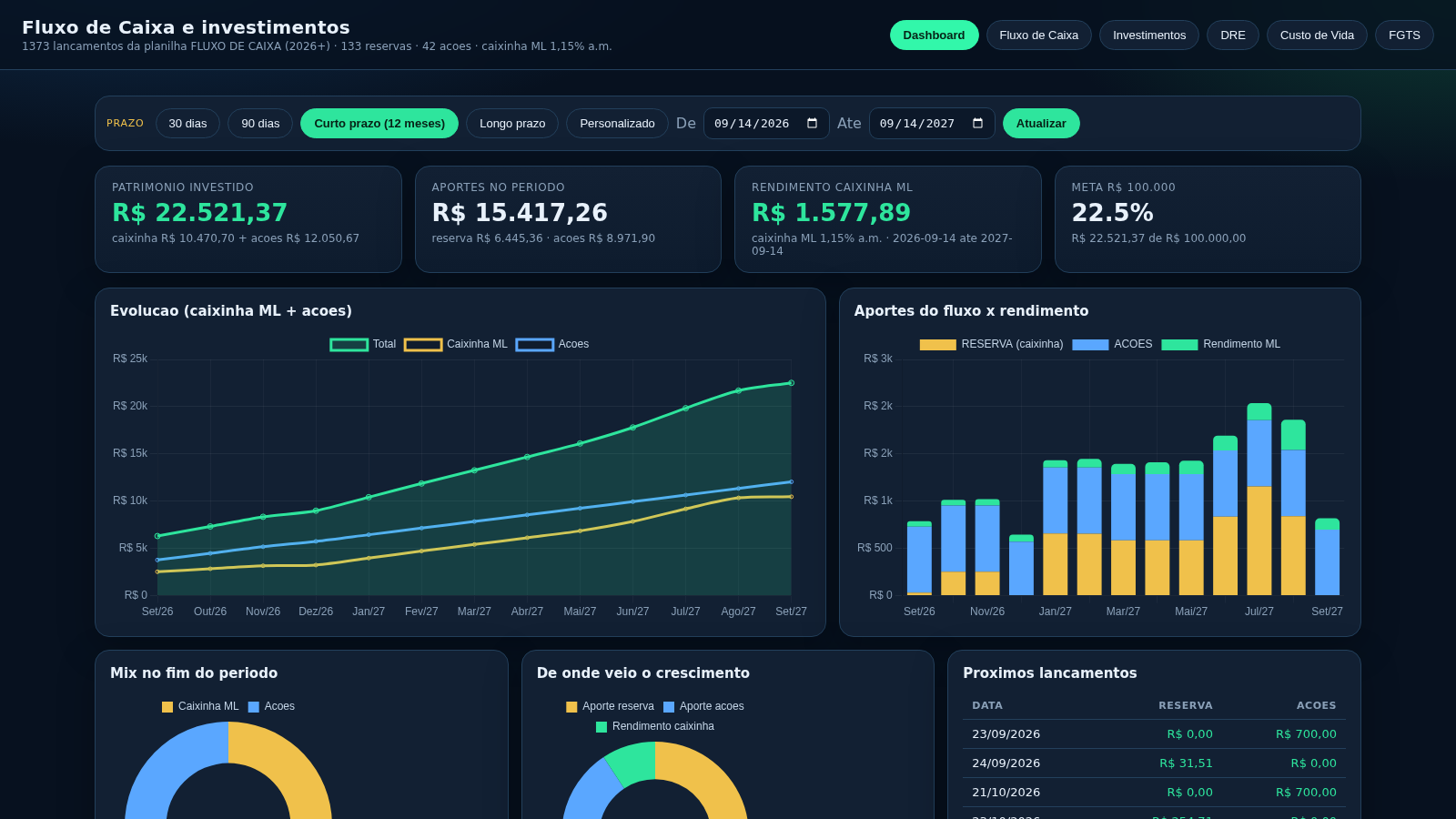
Task: Open the Investimentos tab
Action: click(1149, 35)
